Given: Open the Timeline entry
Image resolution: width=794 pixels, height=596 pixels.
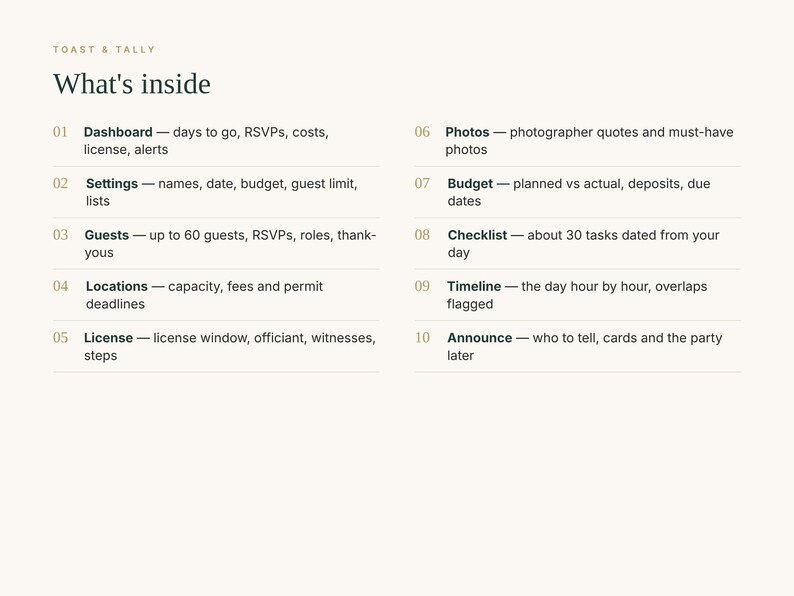Looking at the screenshot, I should click(x=474, y=287).
